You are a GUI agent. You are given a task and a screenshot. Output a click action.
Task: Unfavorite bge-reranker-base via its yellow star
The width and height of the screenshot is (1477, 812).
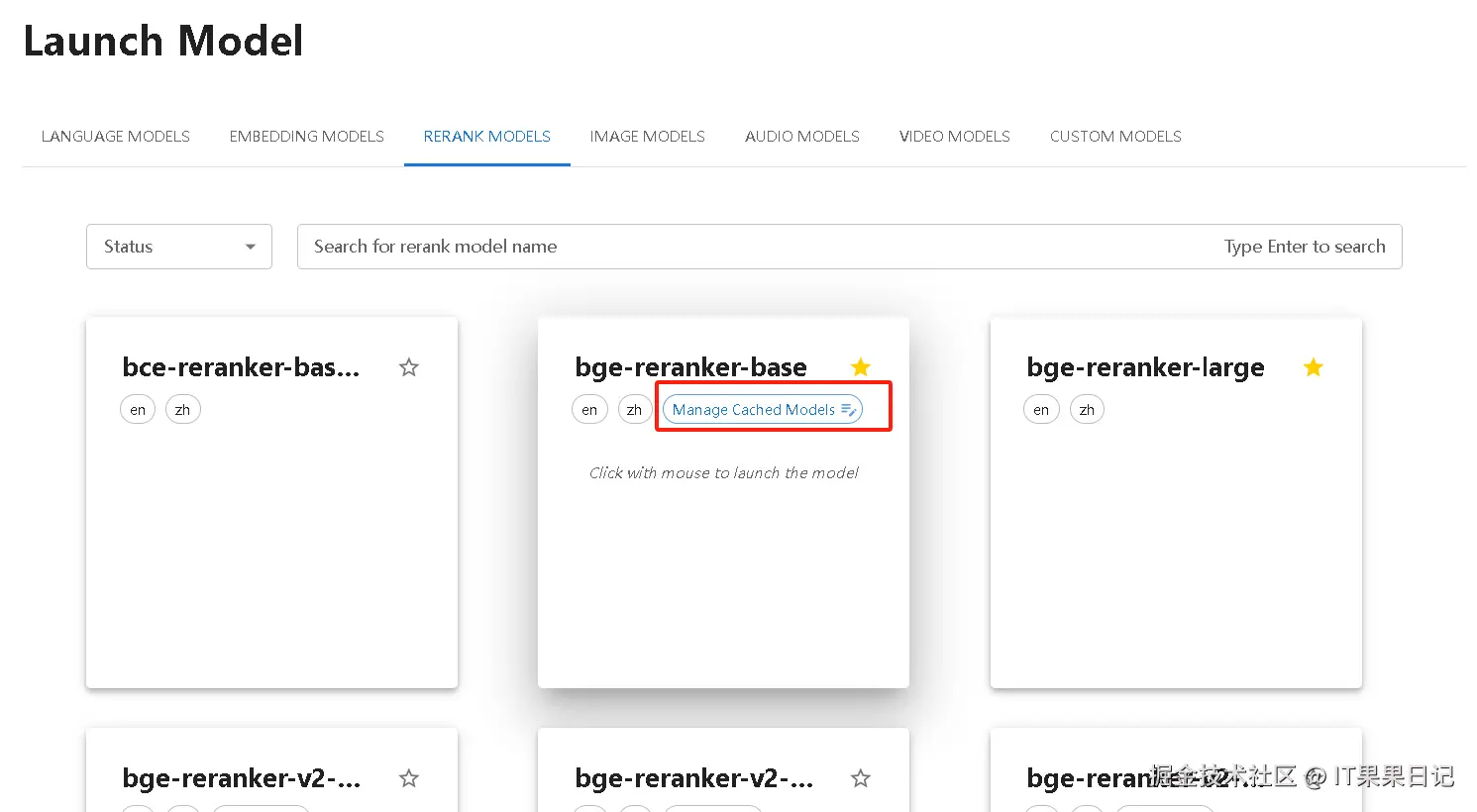(861, 367)
